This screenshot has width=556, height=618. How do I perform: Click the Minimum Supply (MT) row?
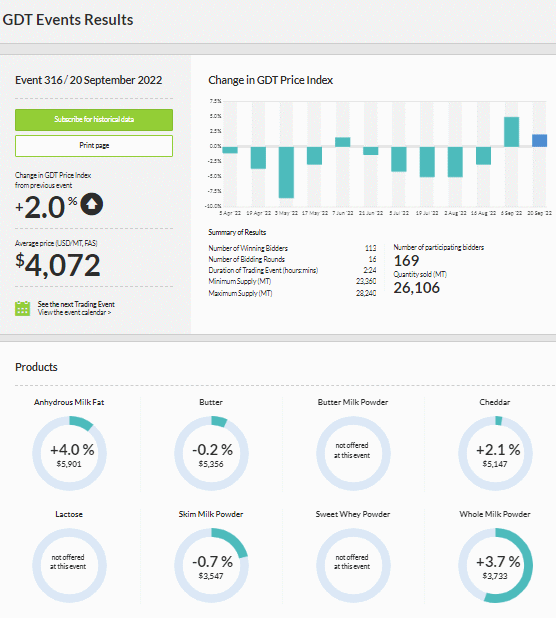(292, 281)
